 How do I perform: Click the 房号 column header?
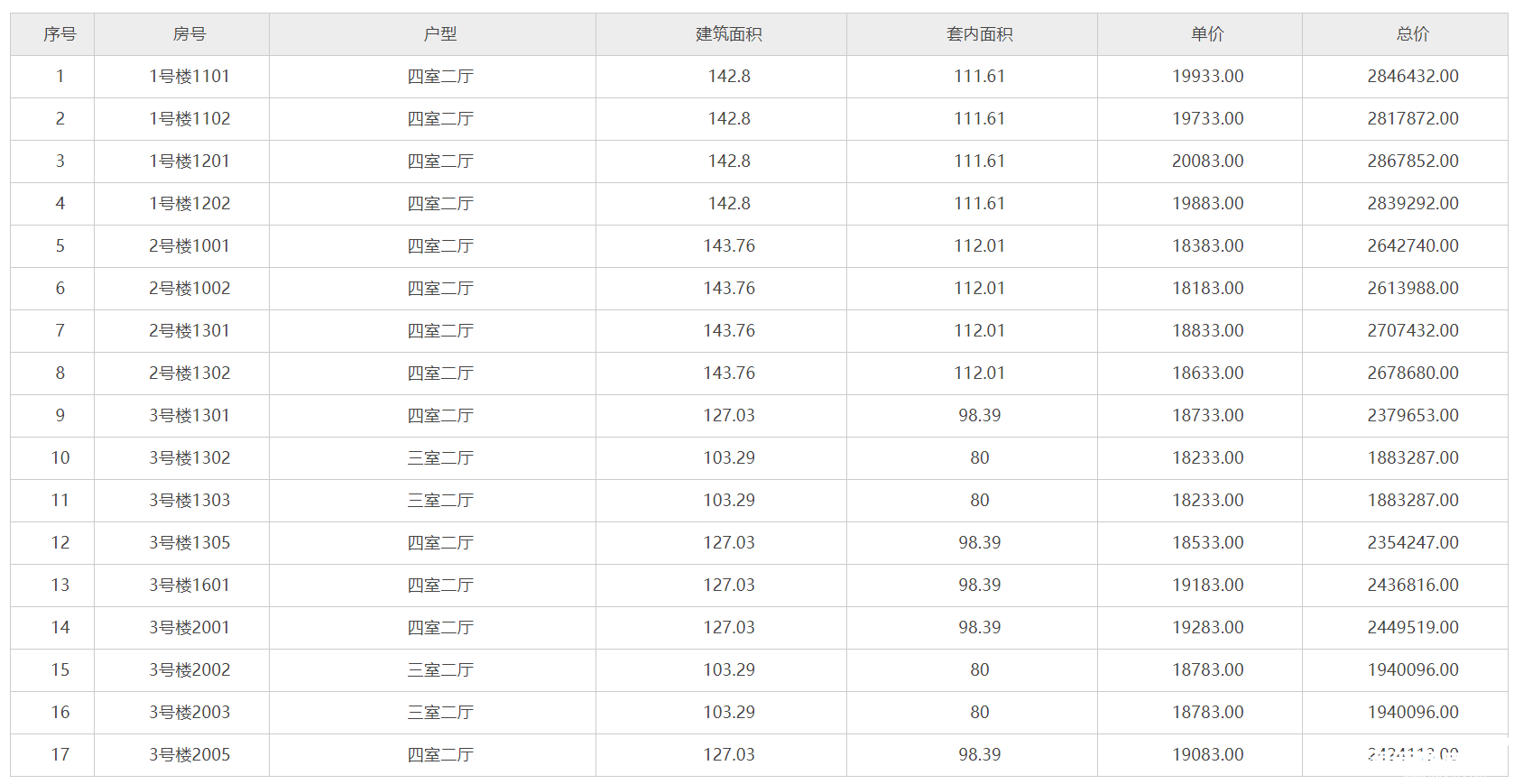click(x=189, y=34)
